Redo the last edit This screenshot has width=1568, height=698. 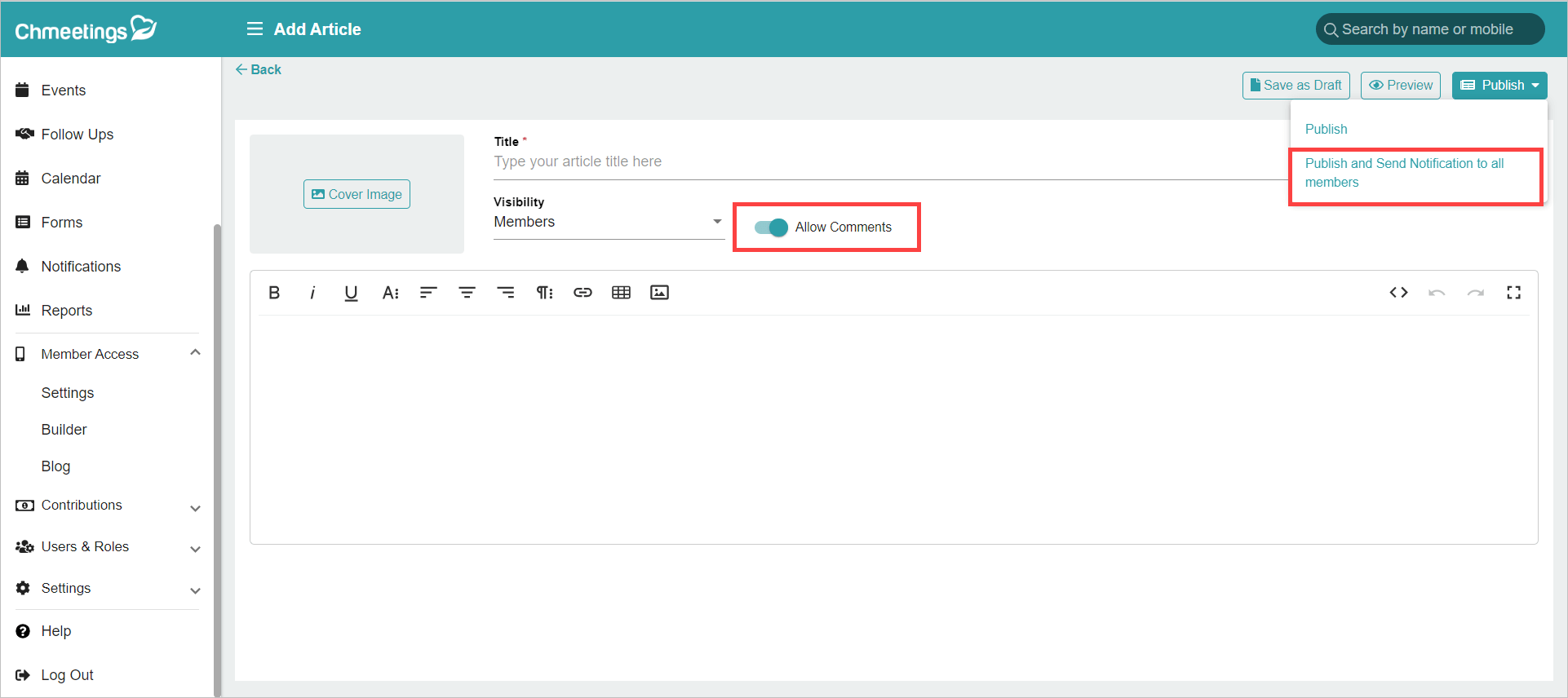[x=1475, y=293]
